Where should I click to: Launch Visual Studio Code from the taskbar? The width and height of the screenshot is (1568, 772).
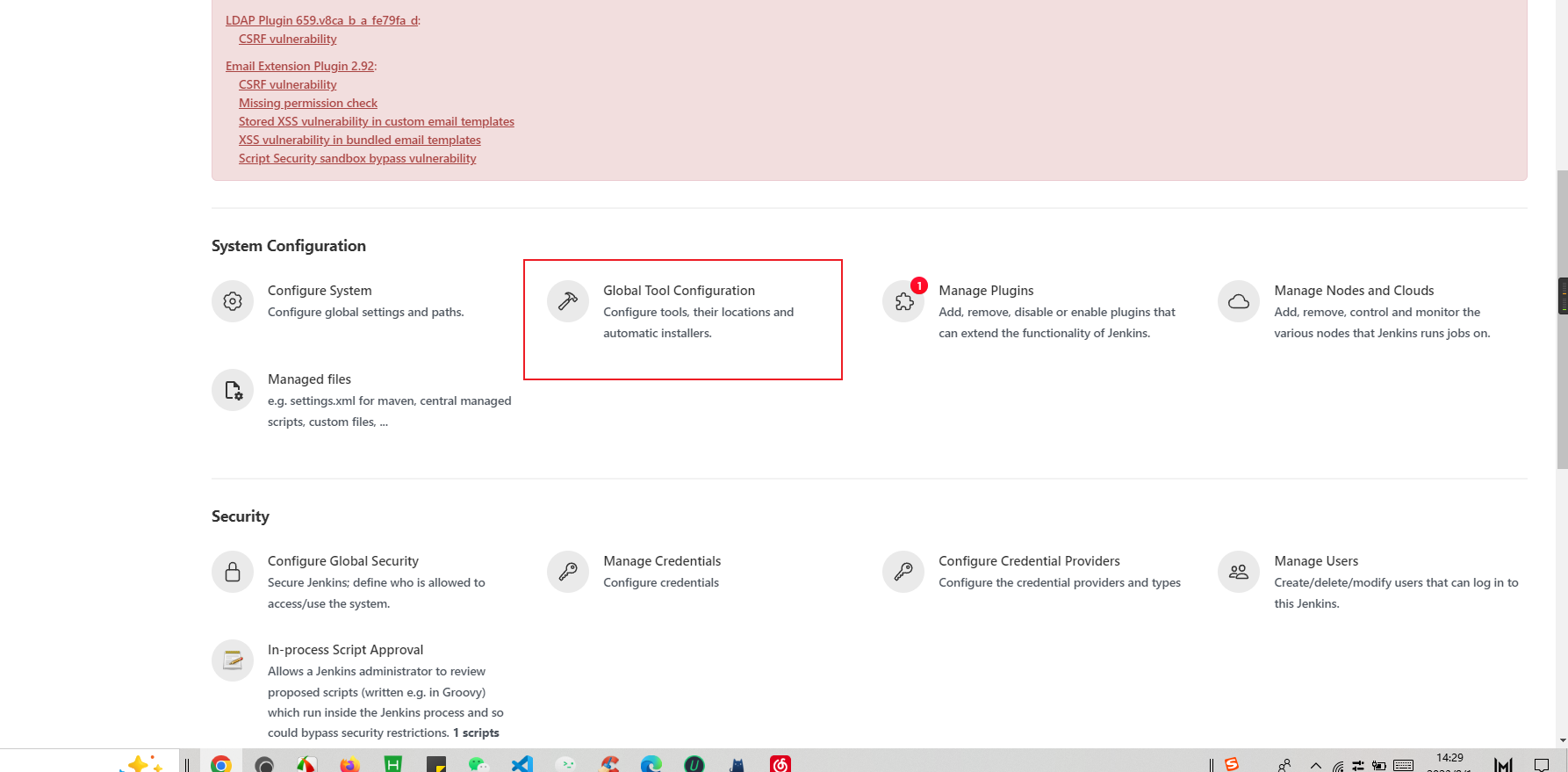[x=522, y=764]
